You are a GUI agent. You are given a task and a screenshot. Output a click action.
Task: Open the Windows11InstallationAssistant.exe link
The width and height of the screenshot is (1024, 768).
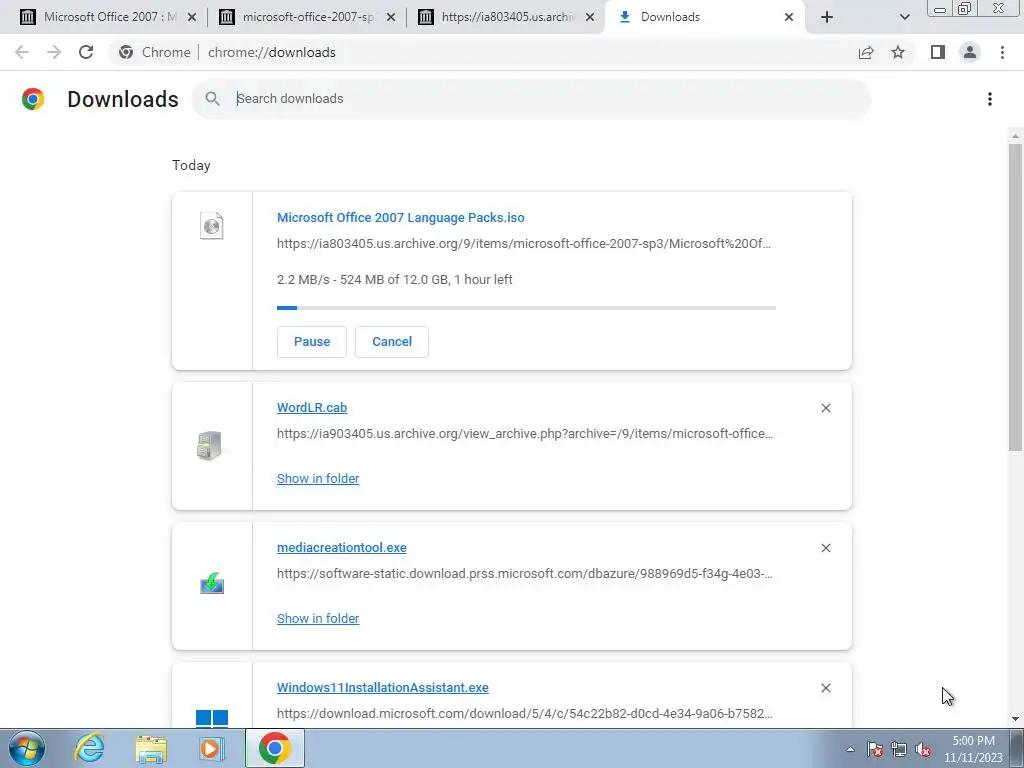(383, 688)
